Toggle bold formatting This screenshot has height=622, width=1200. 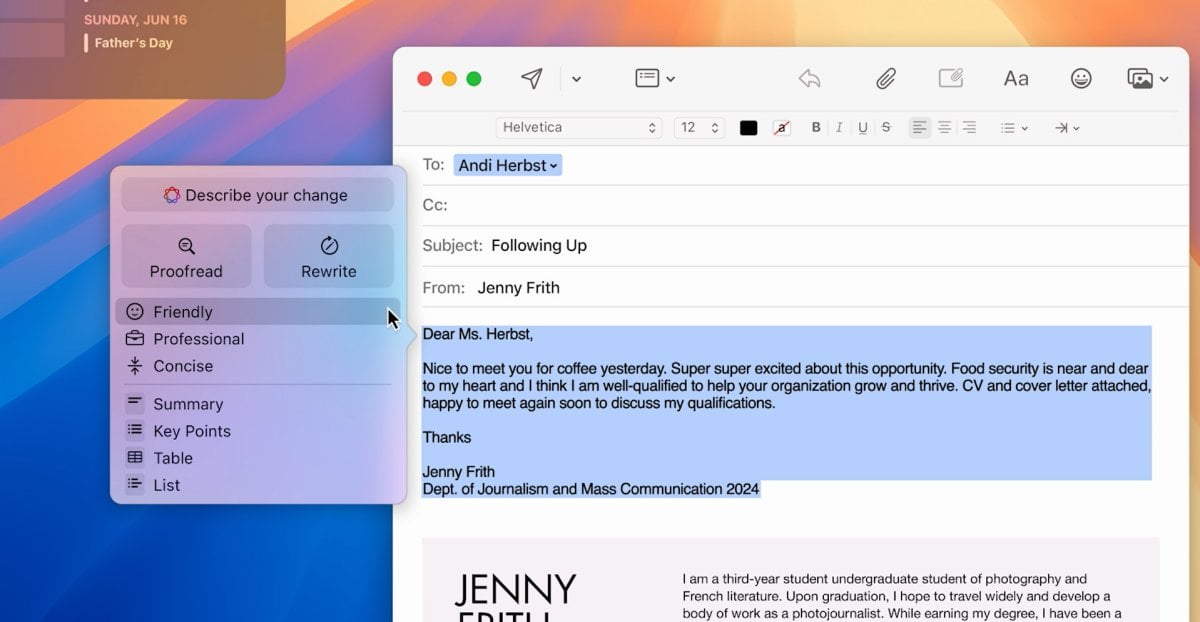(x=816, y=127)
